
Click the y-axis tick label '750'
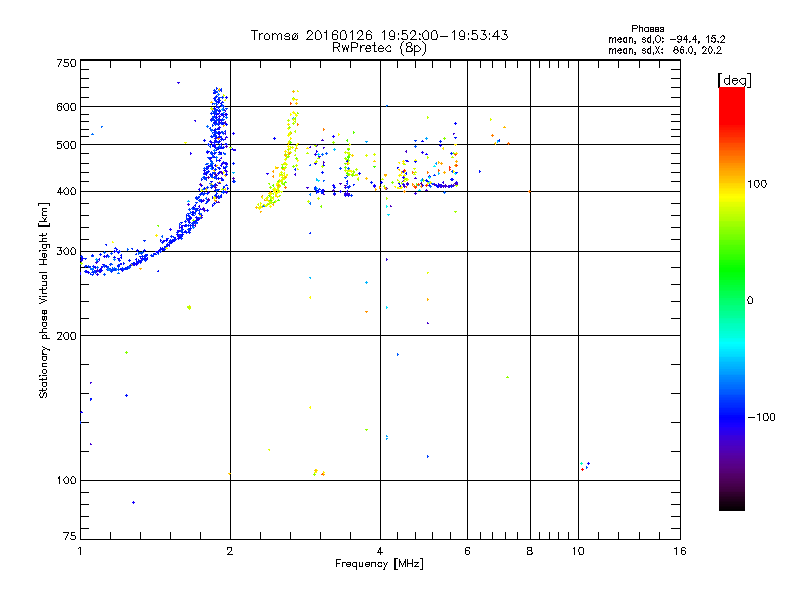point(66,63)
